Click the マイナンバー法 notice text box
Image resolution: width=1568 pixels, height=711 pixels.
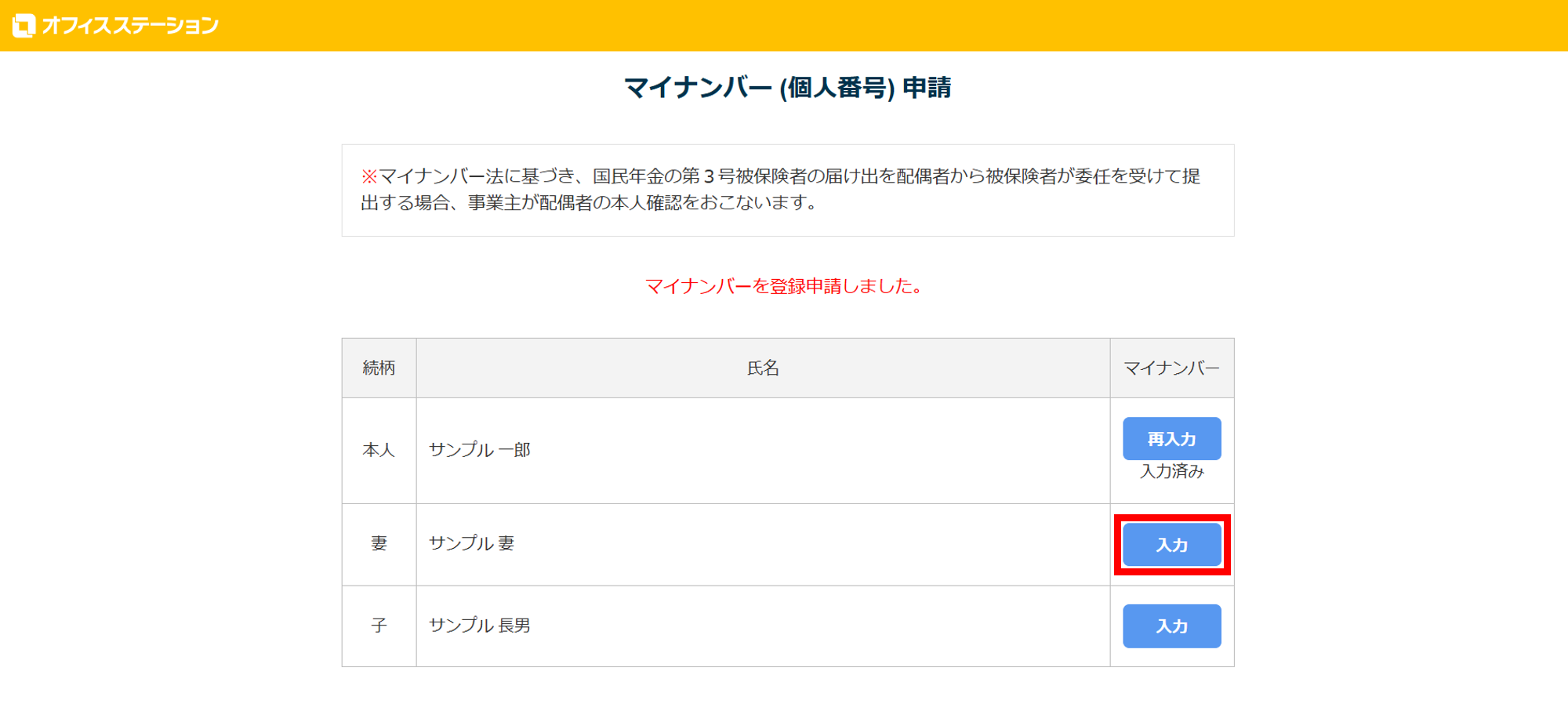coord(787,190)
